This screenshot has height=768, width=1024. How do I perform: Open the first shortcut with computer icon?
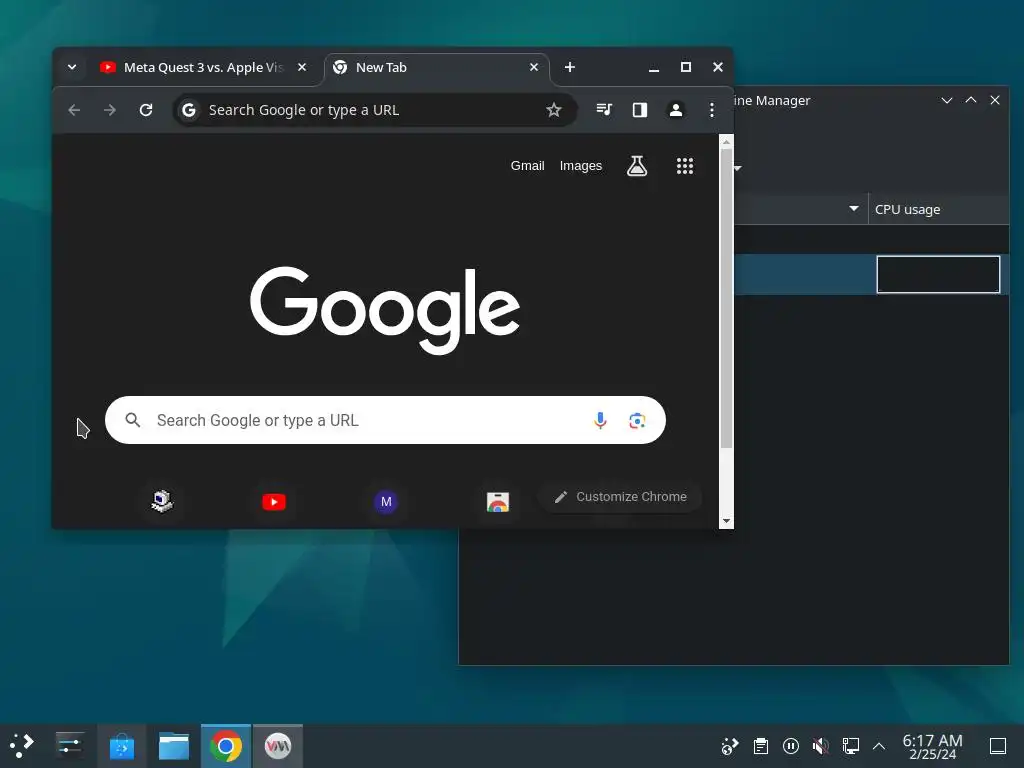[x=161, y=502]
